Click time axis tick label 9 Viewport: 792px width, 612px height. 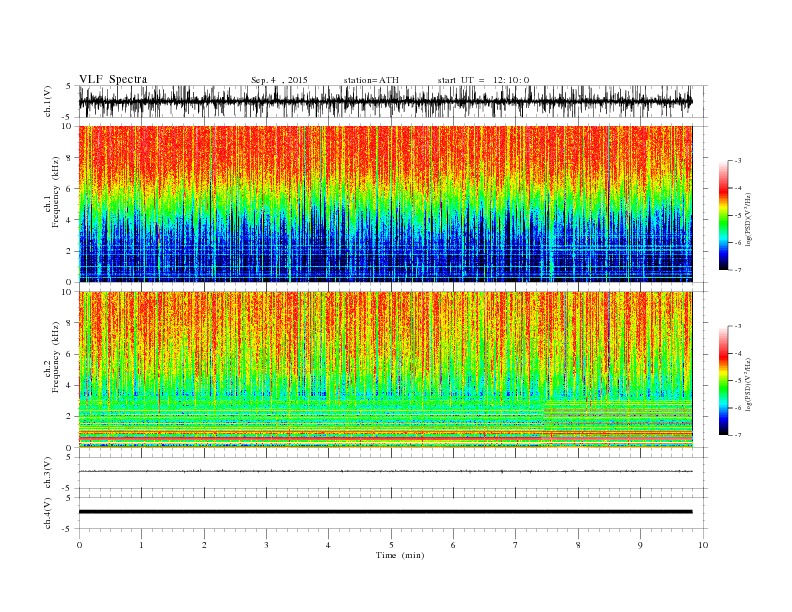640,545
